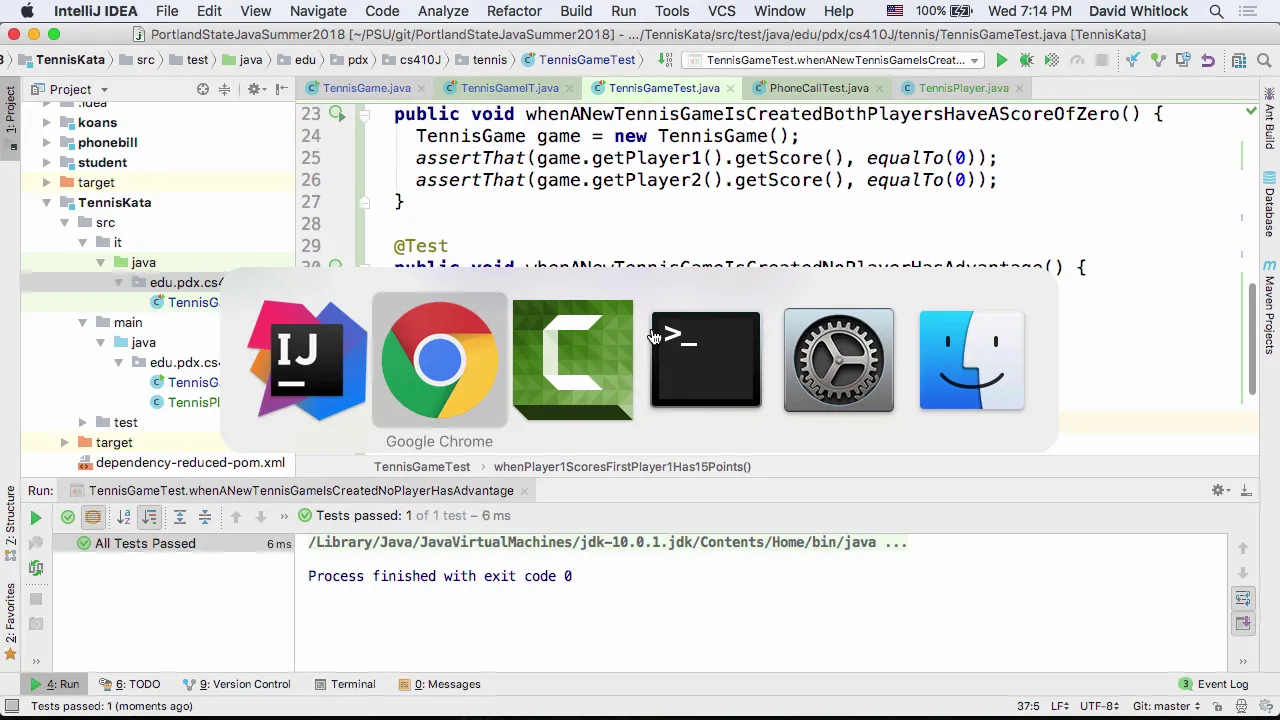
Task: Collapse the src folder under TennisKata
Action: tap(64, 222)
